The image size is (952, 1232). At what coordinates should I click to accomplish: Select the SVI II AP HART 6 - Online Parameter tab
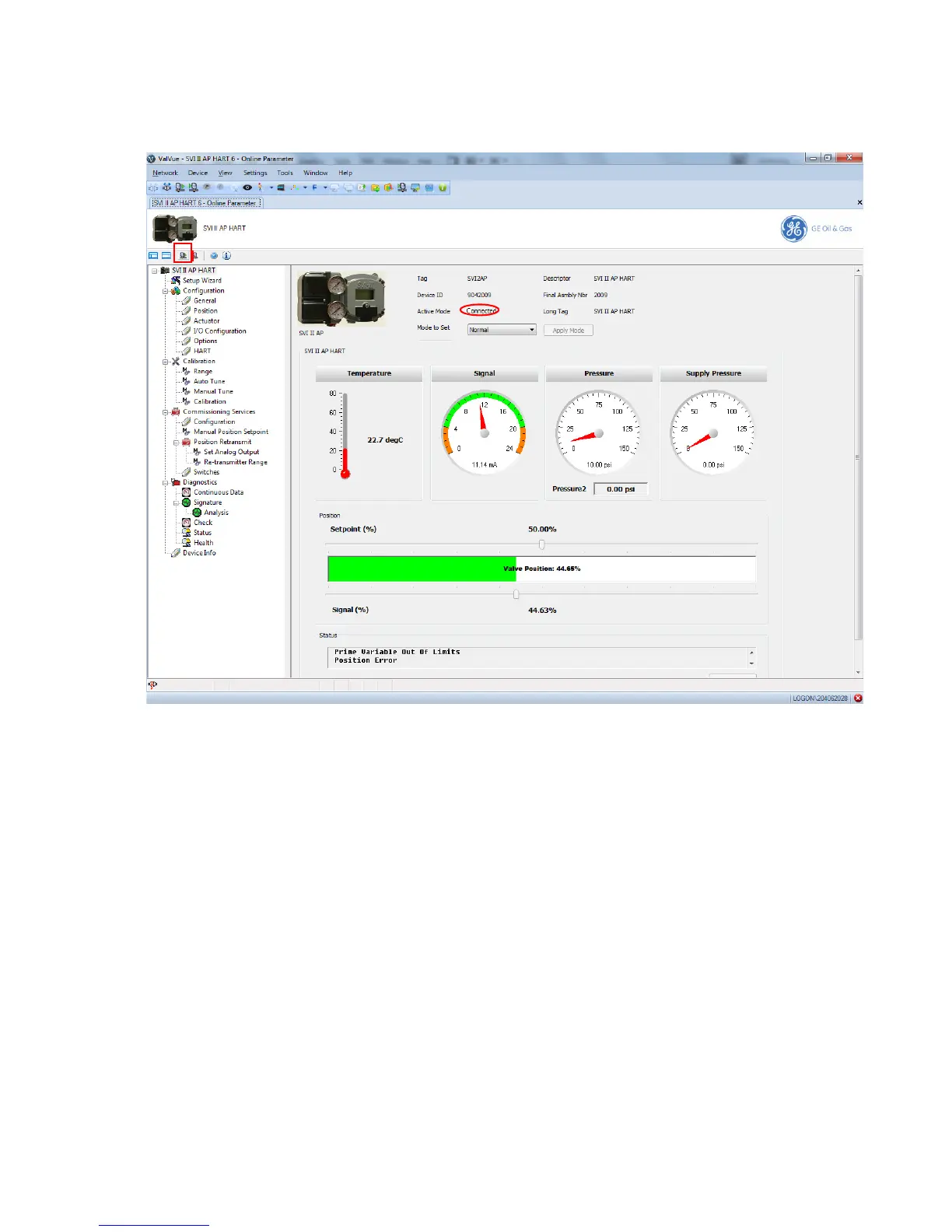pyautogui.click(x=206, y=203)
